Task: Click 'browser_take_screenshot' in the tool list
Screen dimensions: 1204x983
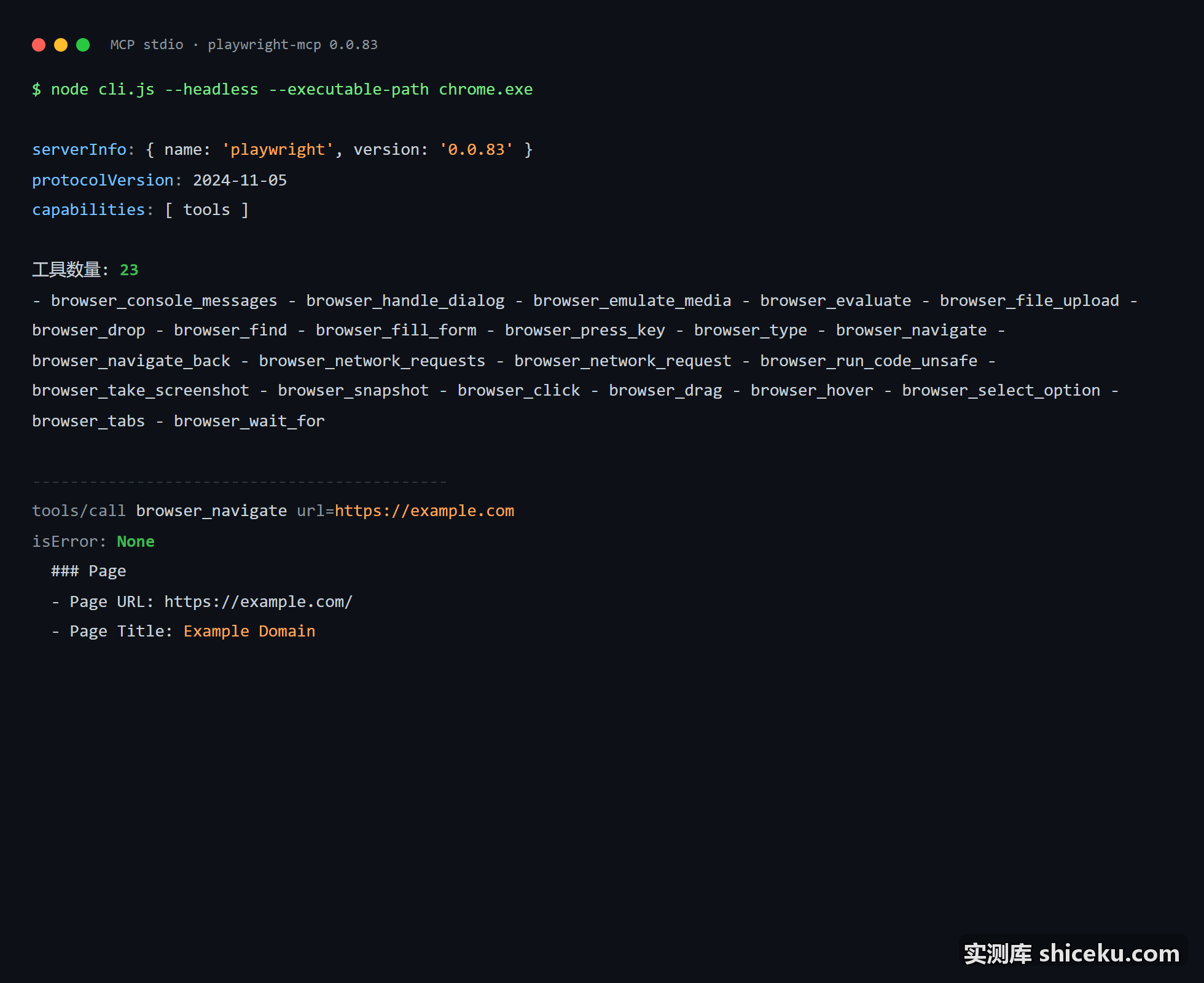Action: [141, 391]
